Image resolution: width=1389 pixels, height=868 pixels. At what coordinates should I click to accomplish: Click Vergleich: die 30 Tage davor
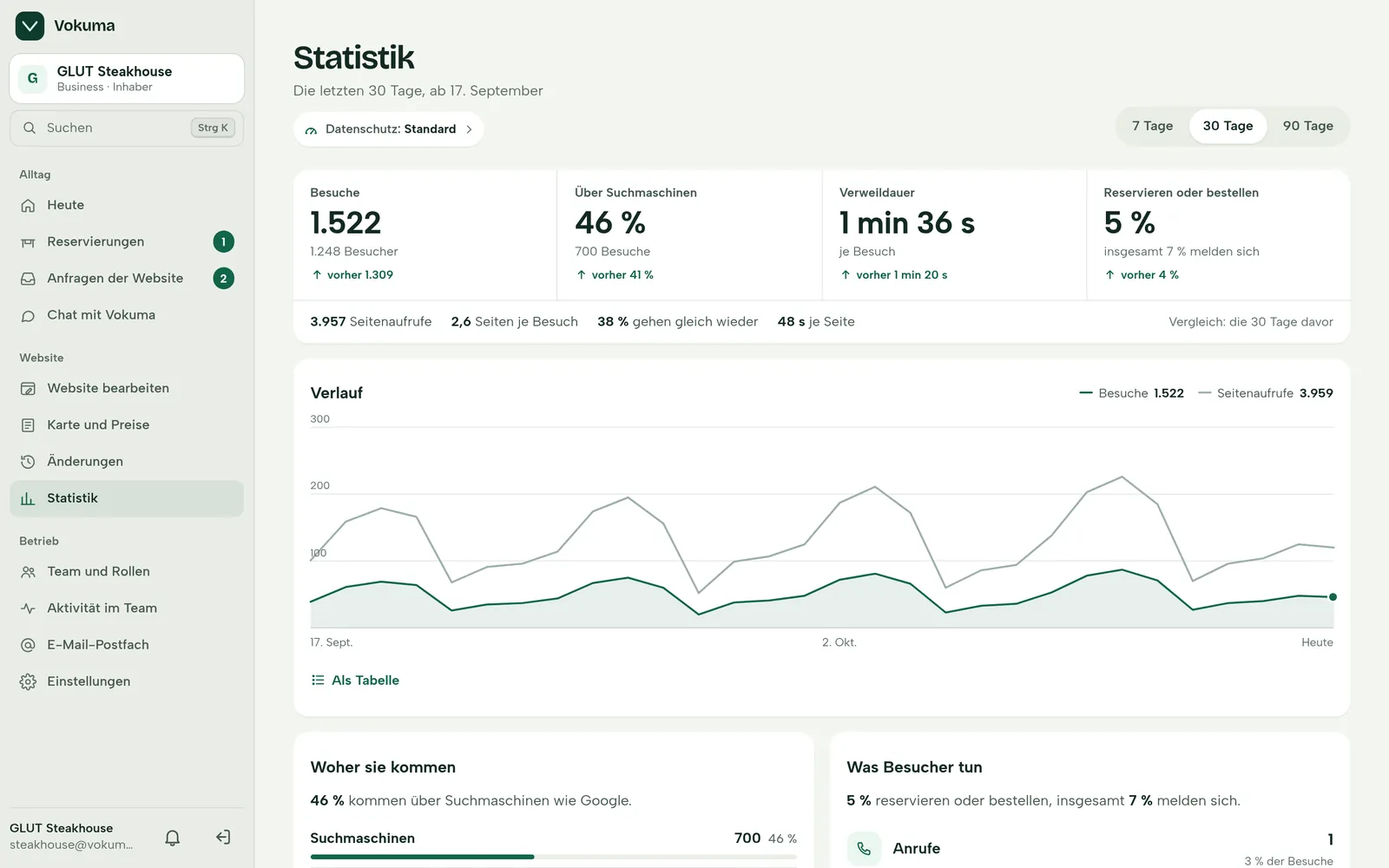pyautogui.click(x=1251, y=322)
